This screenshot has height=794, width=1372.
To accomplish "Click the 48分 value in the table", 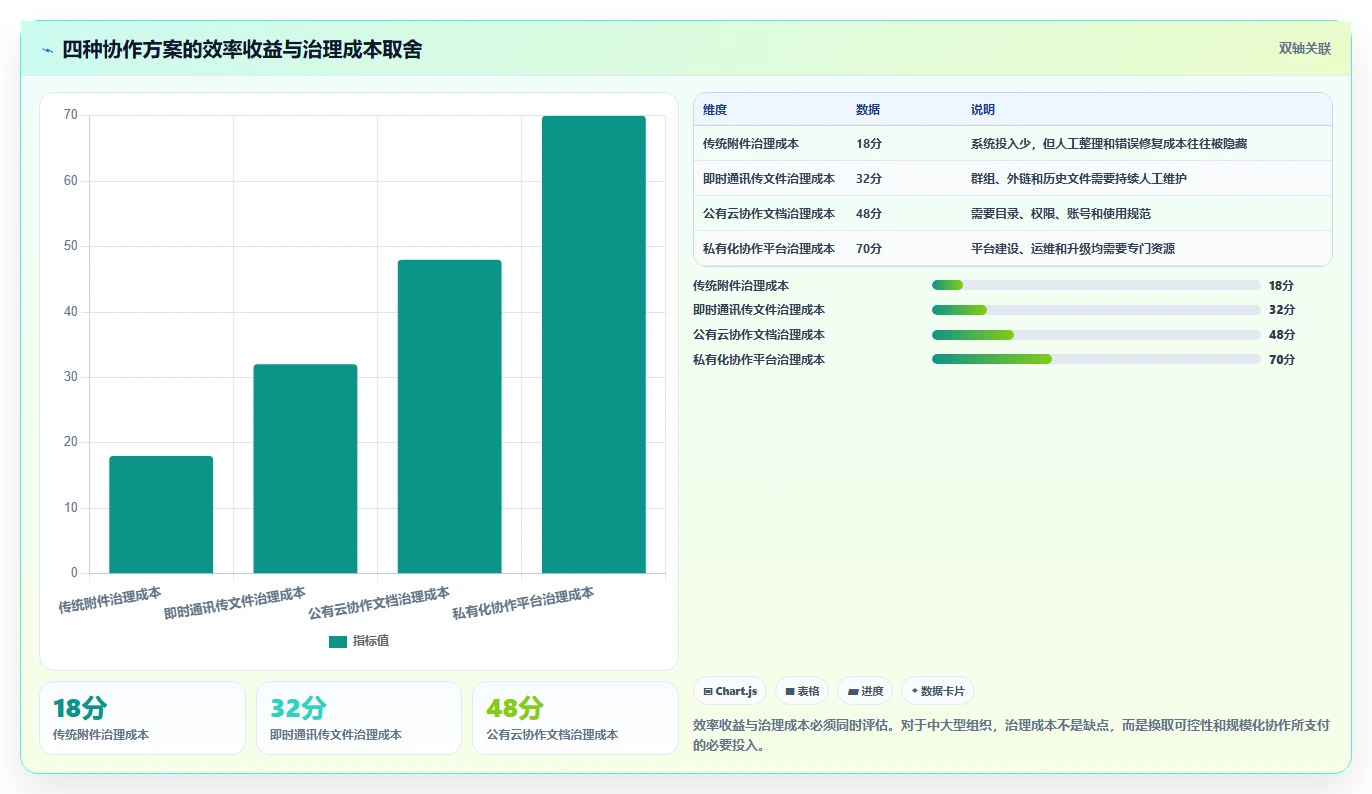I will click(869, 214).
